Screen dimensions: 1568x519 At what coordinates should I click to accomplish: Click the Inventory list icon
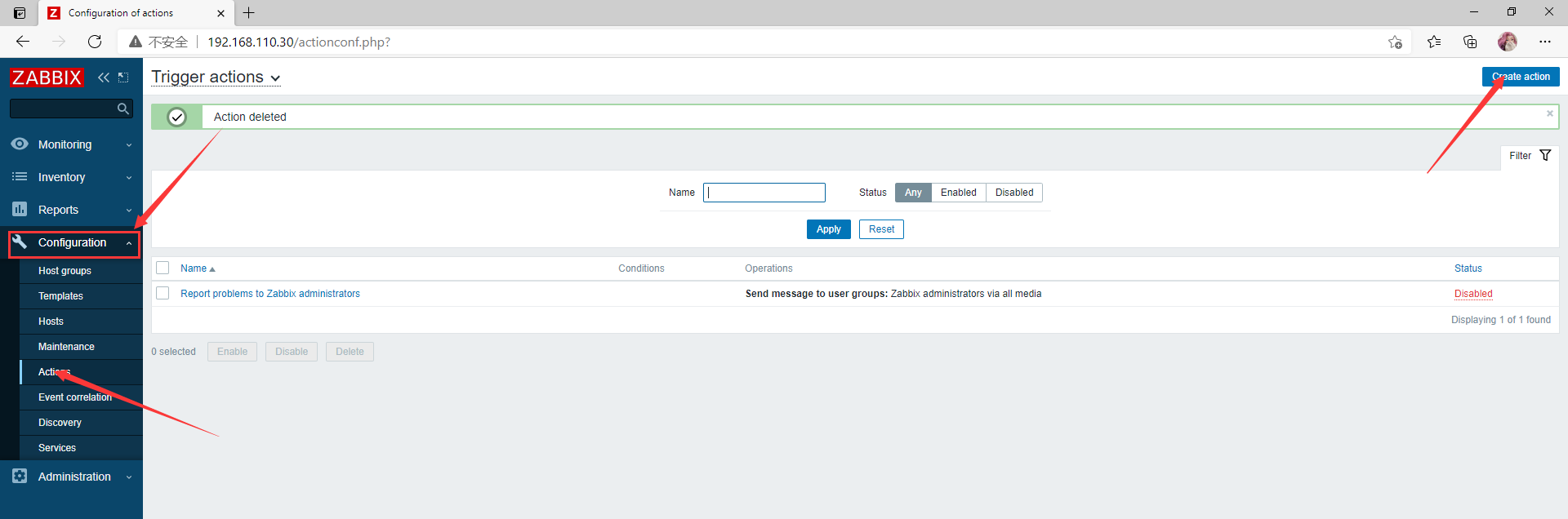(20, 176)
